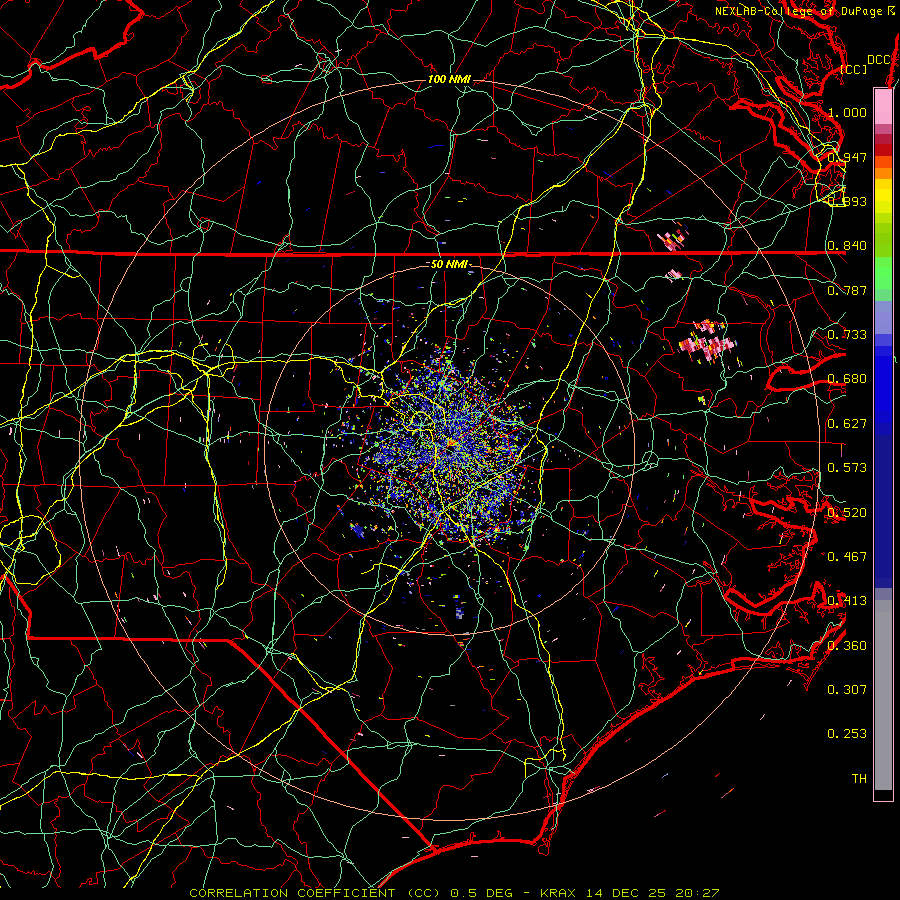The width and height of the screenshot is (900, 900).
Task: Select the 0.467 legend value
Action: pos(847,557)
